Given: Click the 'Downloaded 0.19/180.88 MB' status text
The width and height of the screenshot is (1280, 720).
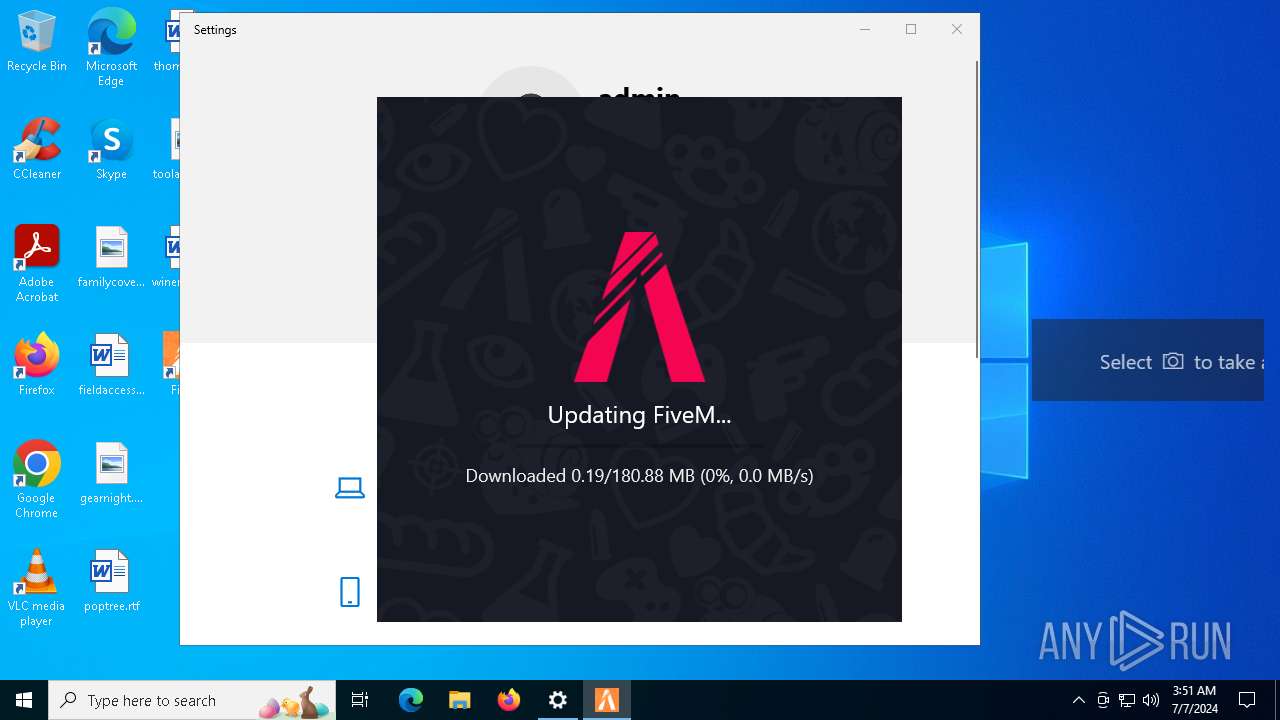Looking at the screenshot, I should (x=639, y=476).
